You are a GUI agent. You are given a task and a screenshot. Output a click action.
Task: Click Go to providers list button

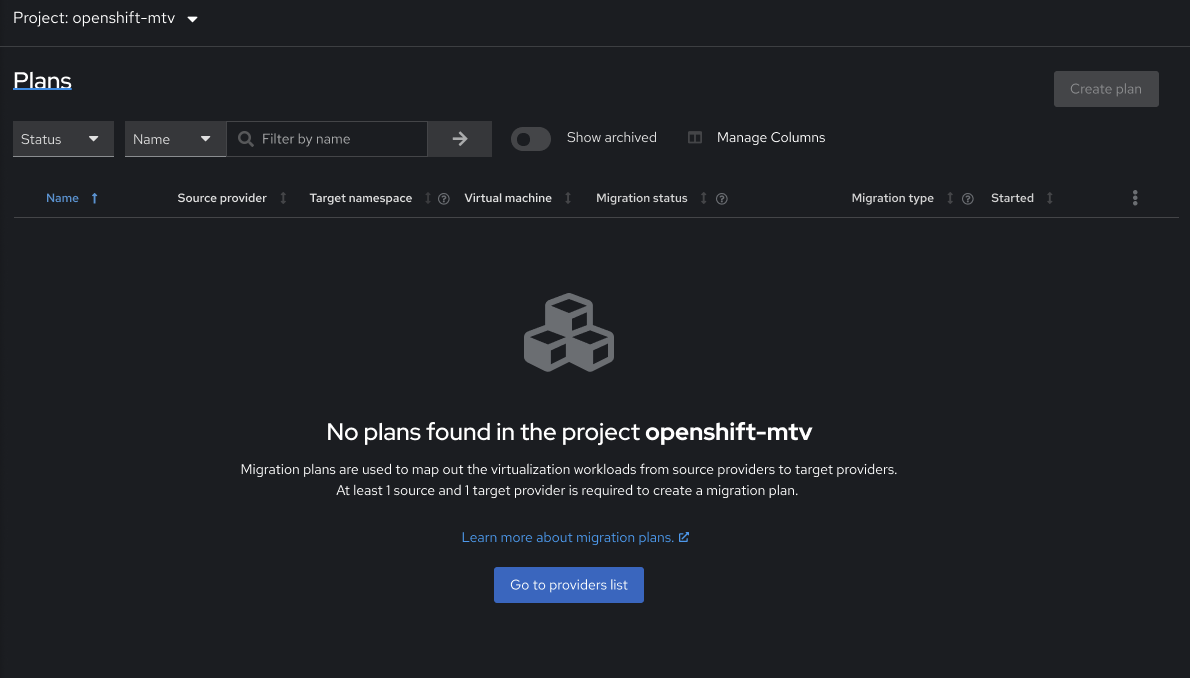[x=568, y=585]
